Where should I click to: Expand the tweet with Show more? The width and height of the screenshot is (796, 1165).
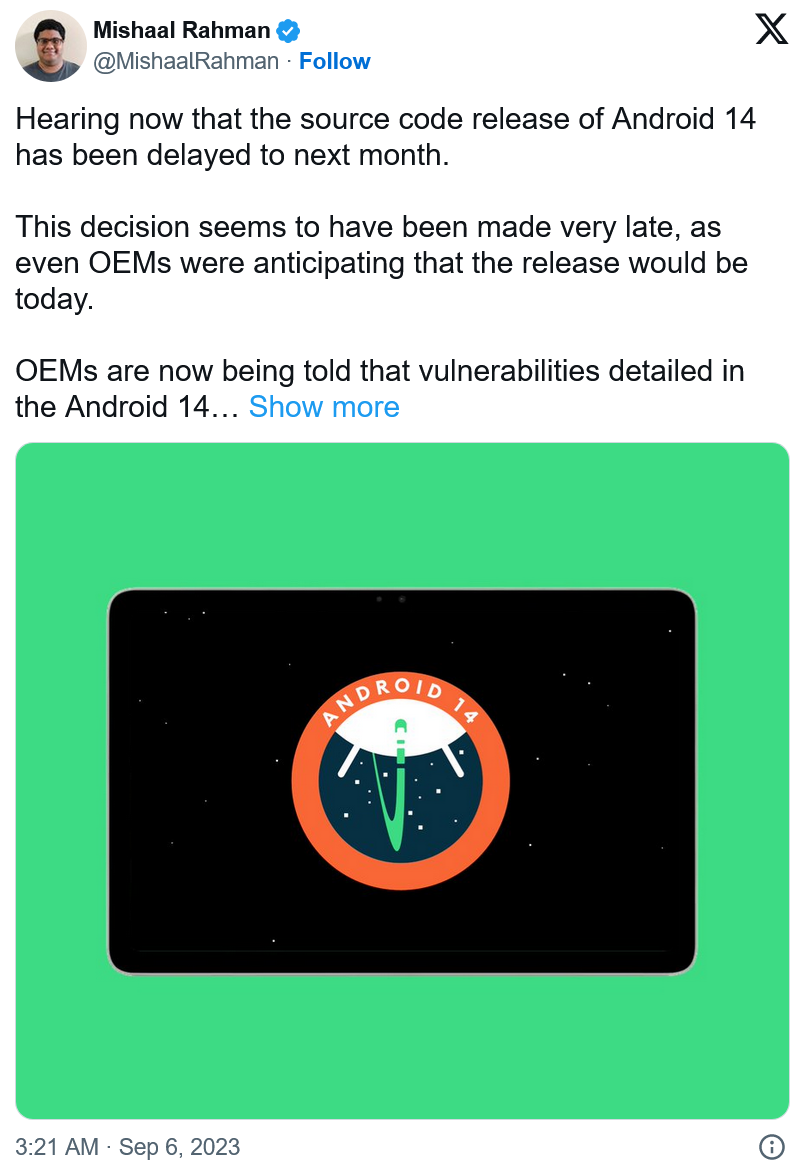[x=324, y=407]
